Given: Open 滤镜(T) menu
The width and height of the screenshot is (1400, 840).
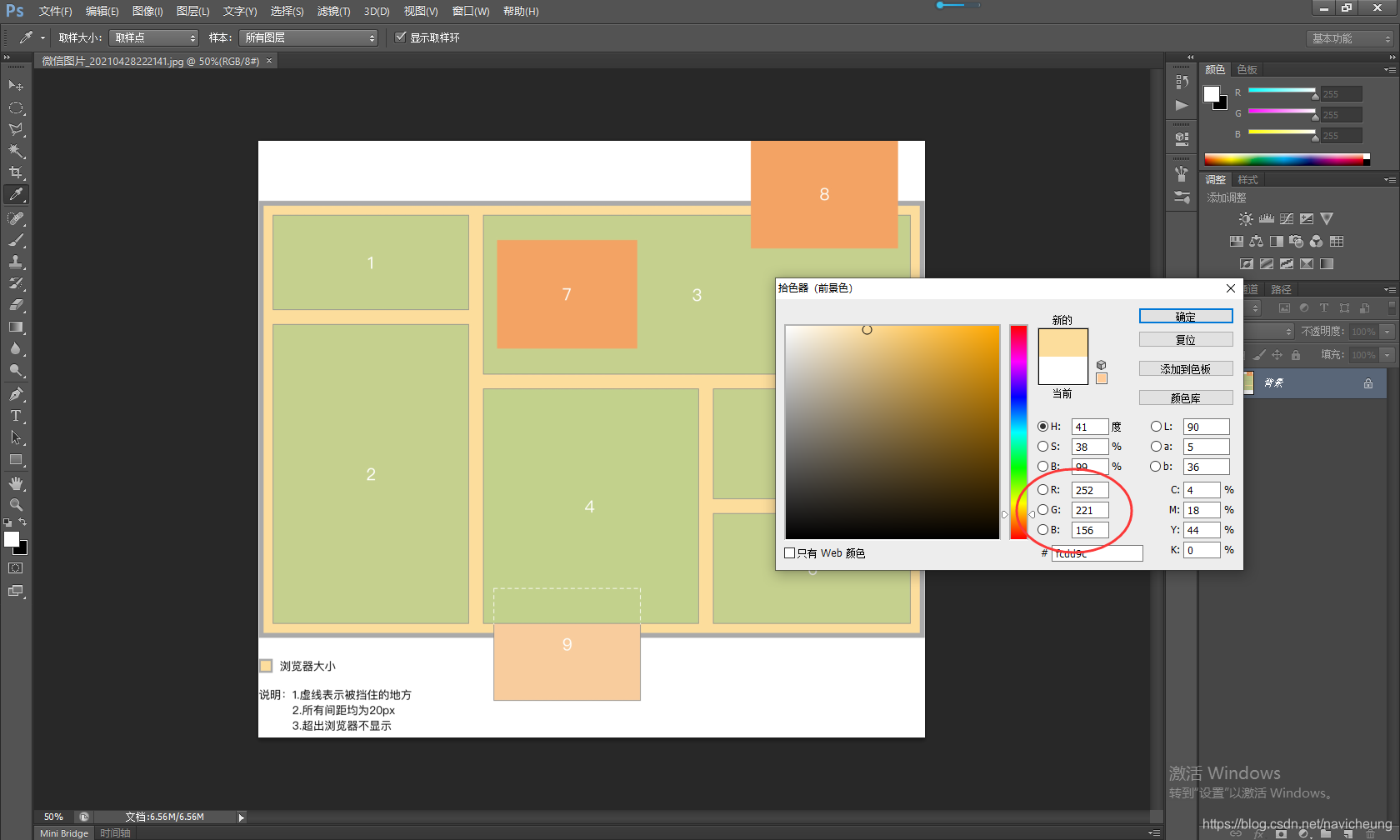Looking at the screenshot, I should 333,11.
